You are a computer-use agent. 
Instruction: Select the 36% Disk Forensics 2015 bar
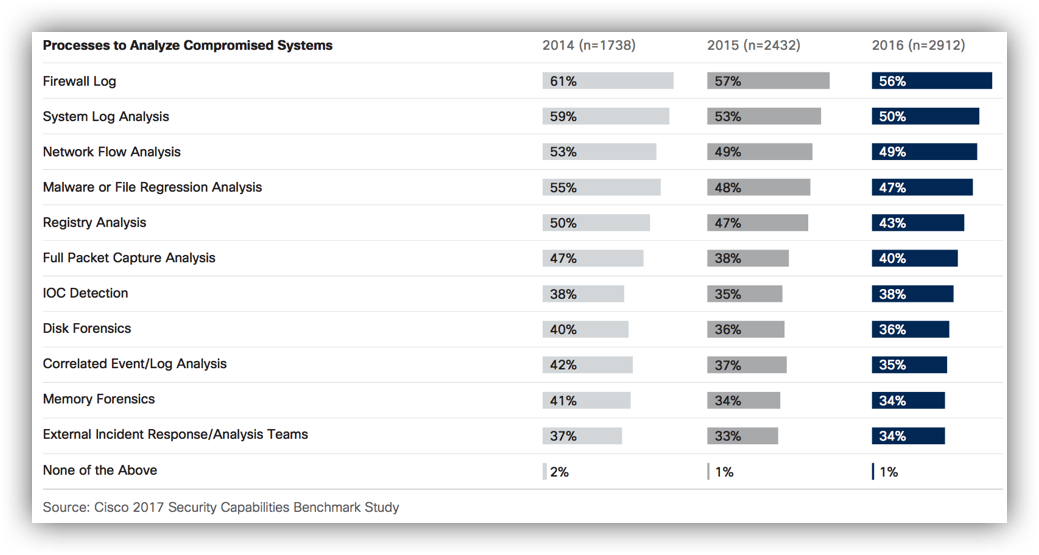745,329
